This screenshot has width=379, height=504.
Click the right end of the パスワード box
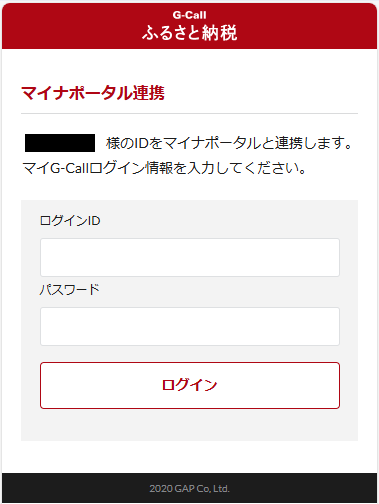pyautogui.click(x=332, y=326)
